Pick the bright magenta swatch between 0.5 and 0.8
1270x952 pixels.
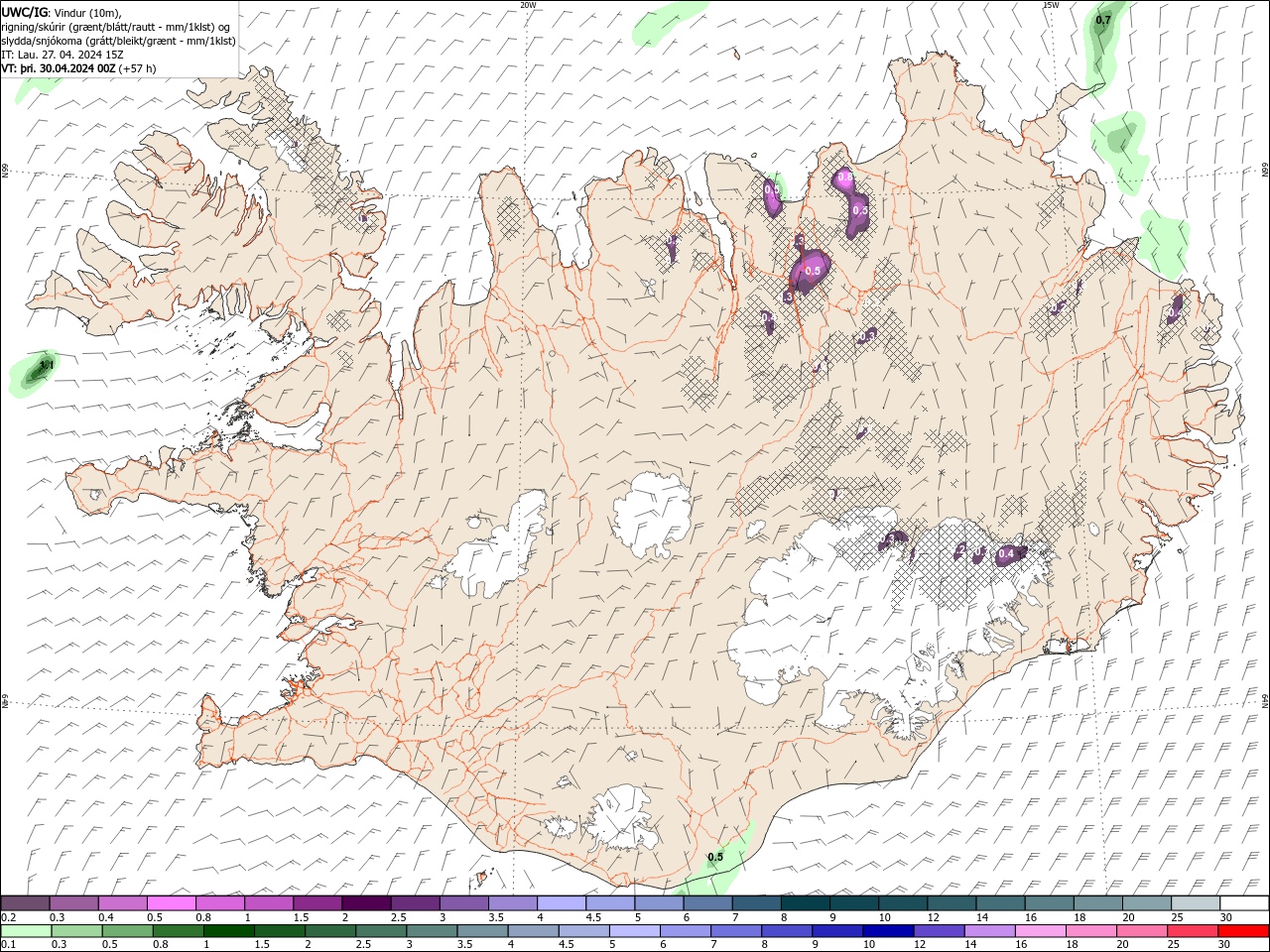point(171,903)
